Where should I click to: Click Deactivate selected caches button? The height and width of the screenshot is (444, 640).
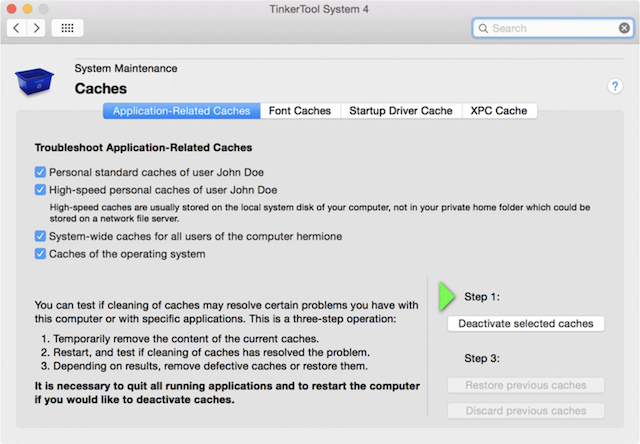pyautogui.click(x=526, y=324)
